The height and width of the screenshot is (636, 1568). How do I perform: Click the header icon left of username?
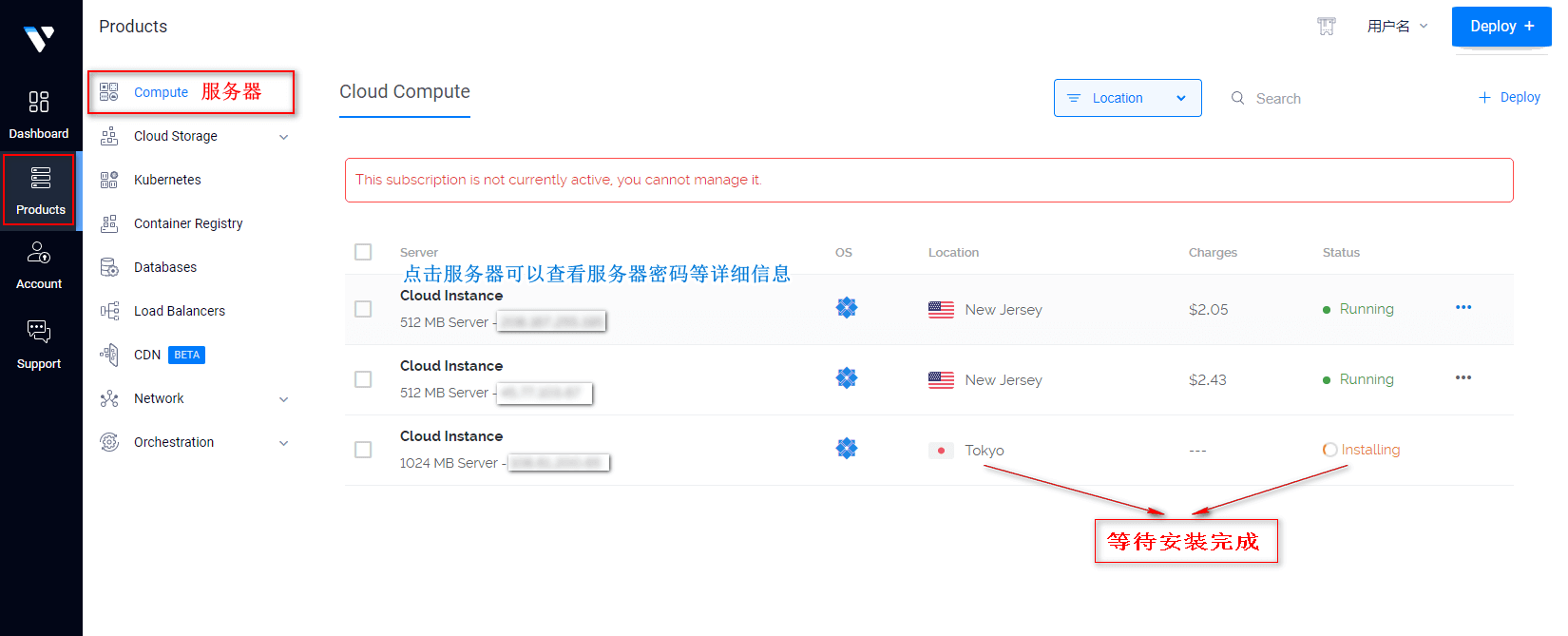click(x=1327, y=27)
